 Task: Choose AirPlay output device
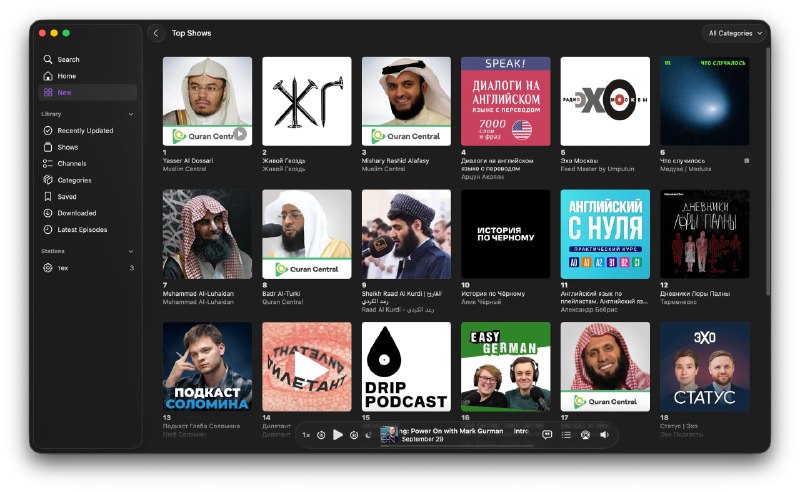tap(585, 435)
